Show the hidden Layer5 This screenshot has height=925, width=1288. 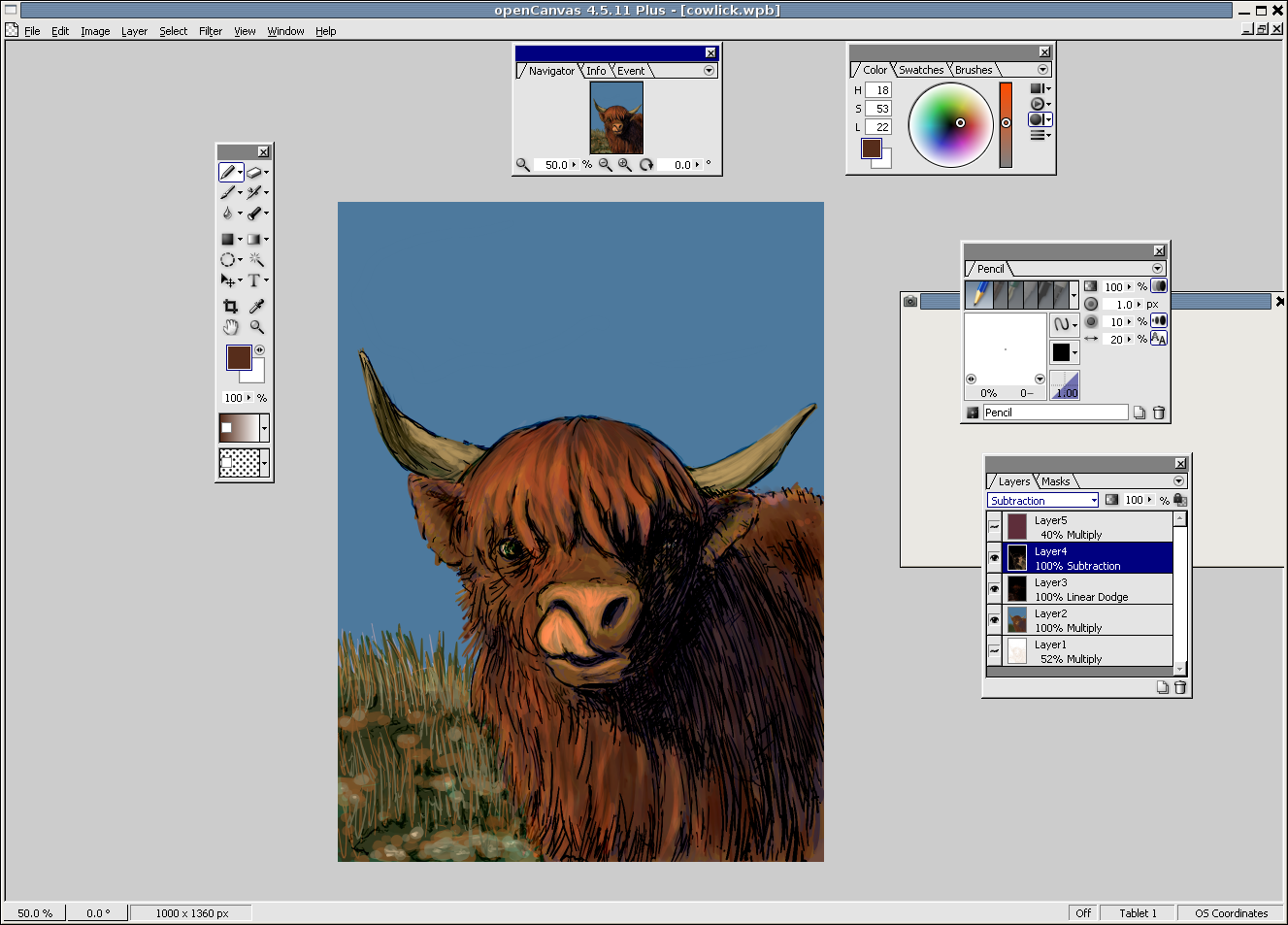(994, 526)
